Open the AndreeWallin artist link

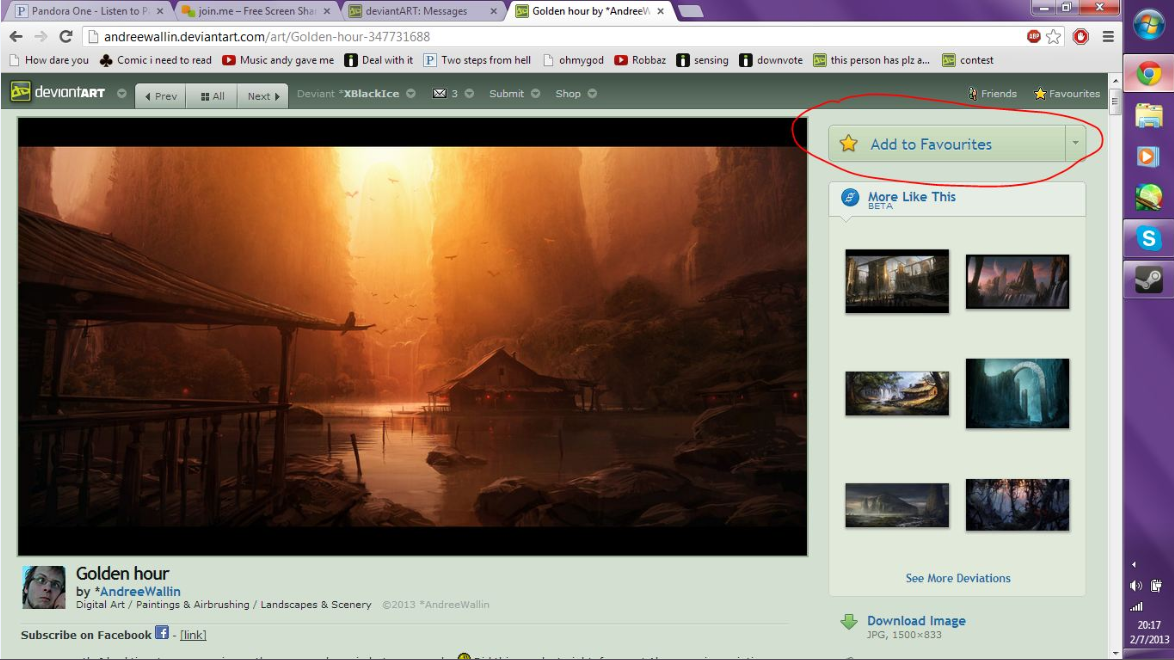pos(140,591)
